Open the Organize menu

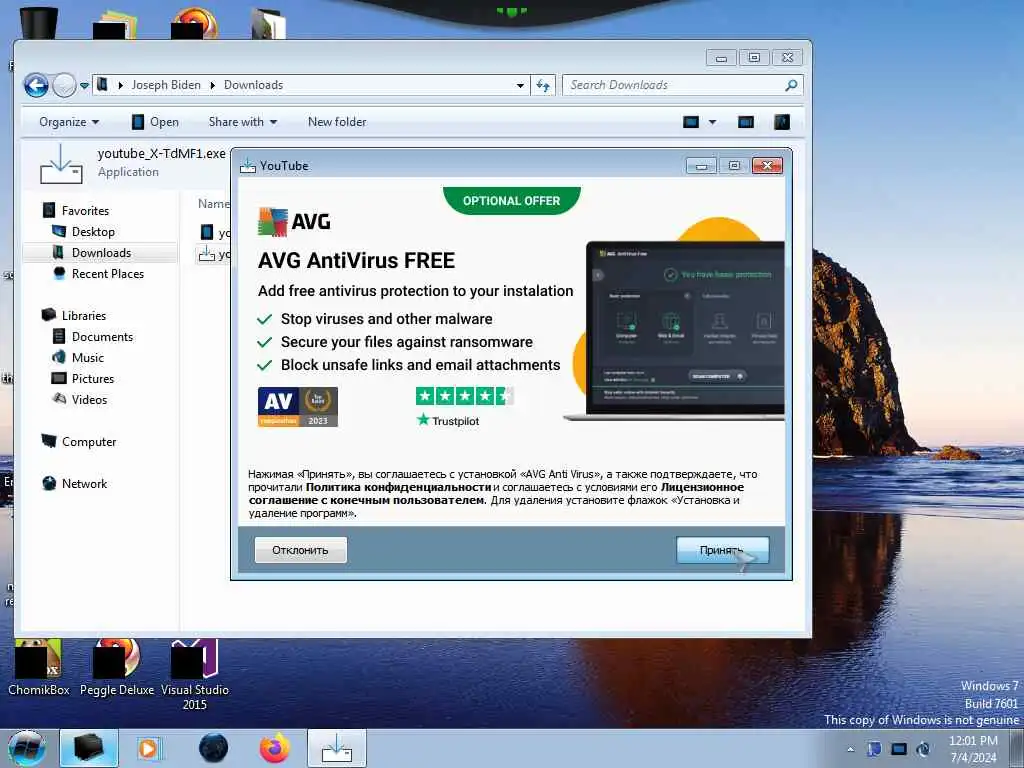pos(69,122)
